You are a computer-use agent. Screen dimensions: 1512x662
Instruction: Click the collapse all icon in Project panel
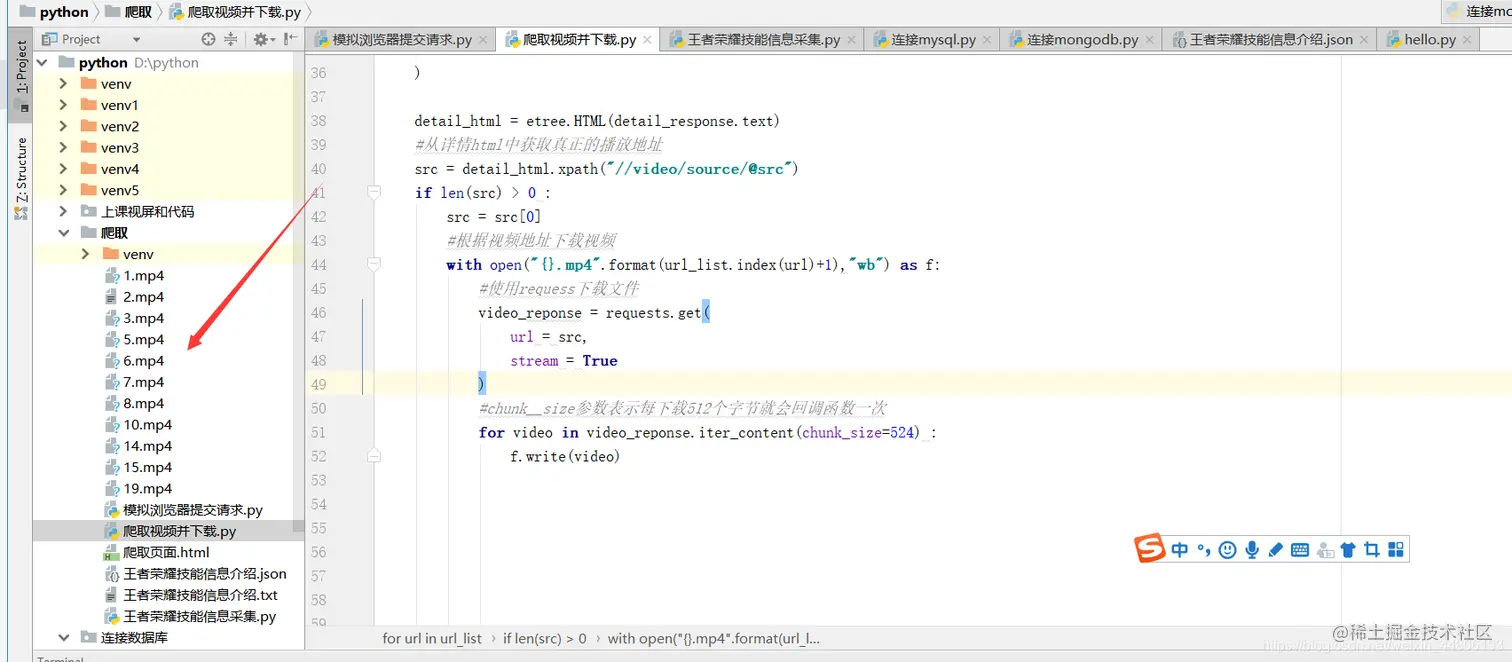[230, 39]
